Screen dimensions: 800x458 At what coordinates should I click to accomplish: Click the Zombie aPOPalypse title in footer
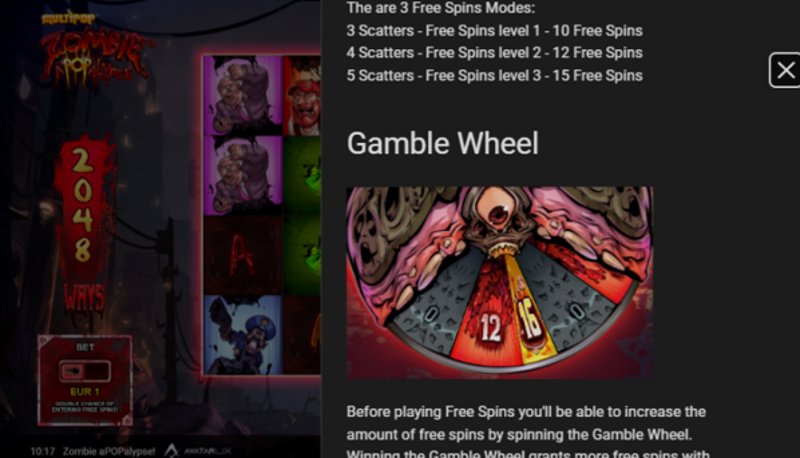pyautogui.click(x=109, y=451)
